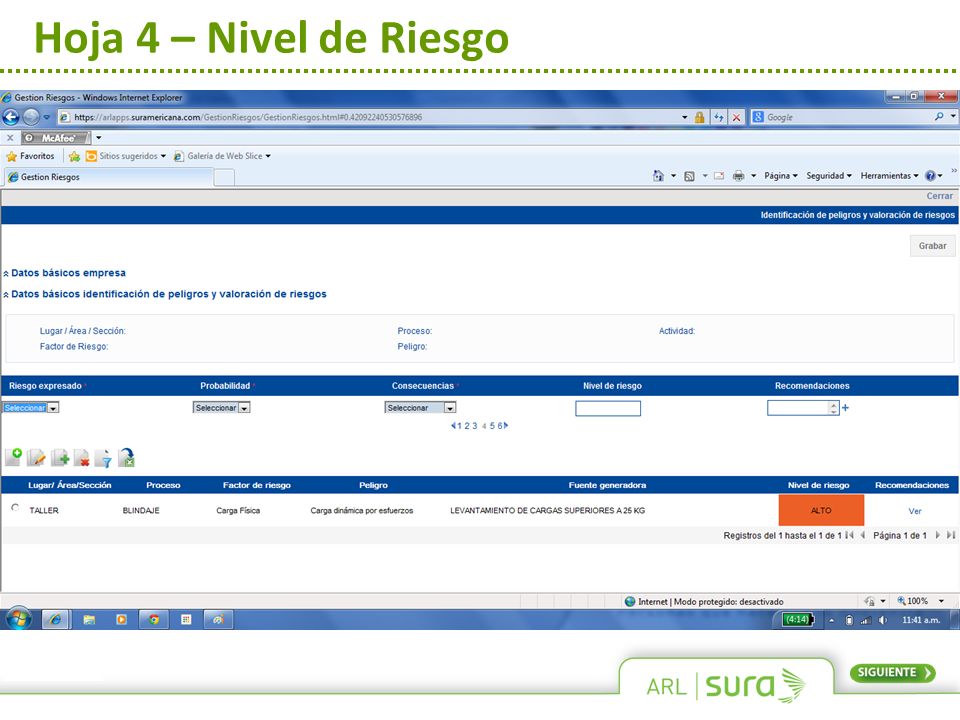This screenshot has width=960, height=720.
Task: Collapse Datos básicos identificación de peligros section
Action: (x=6, y=294)
